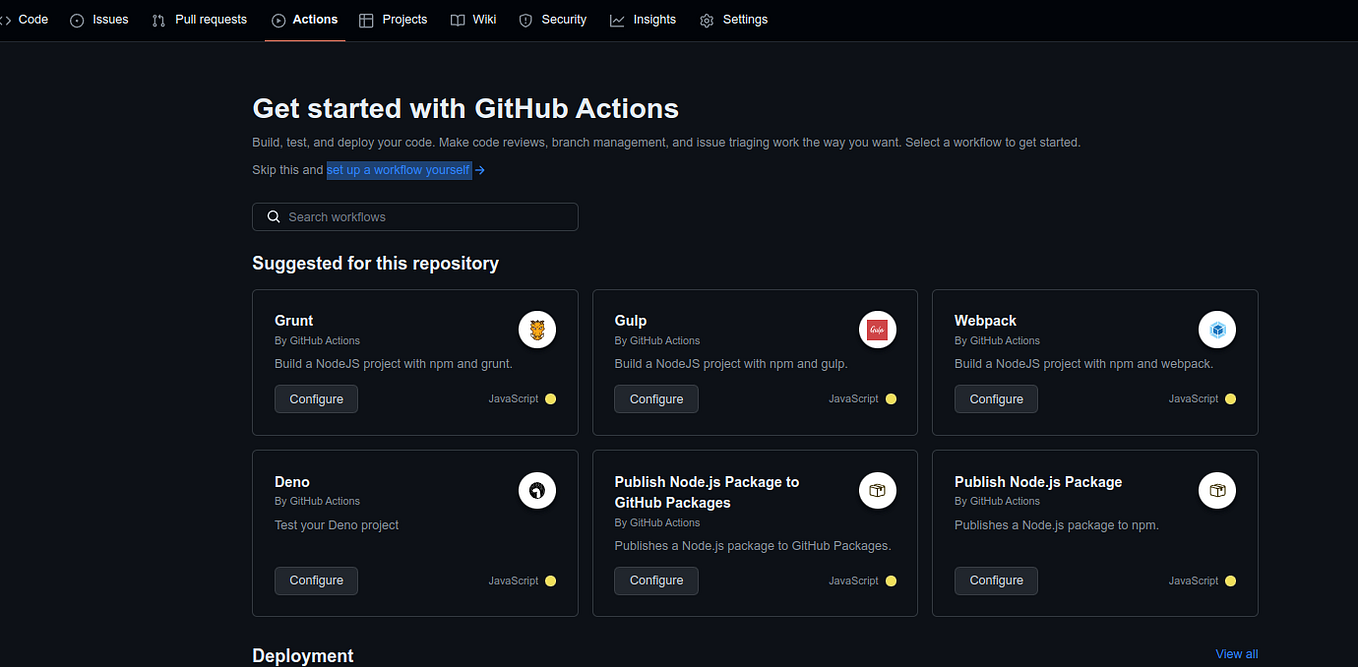Click the package icon on Publish Node.js Package card
This screenshot has height=667, width=1358.
pos(1217,490)
